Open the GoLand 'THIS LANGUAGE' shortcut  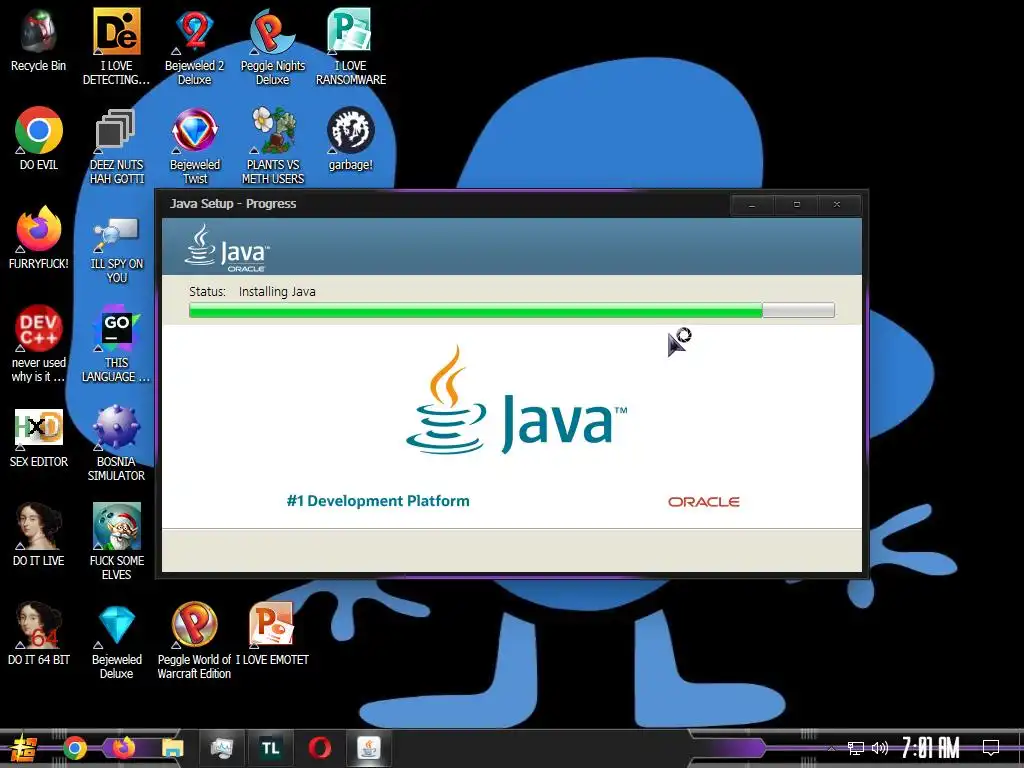[116, 344]
